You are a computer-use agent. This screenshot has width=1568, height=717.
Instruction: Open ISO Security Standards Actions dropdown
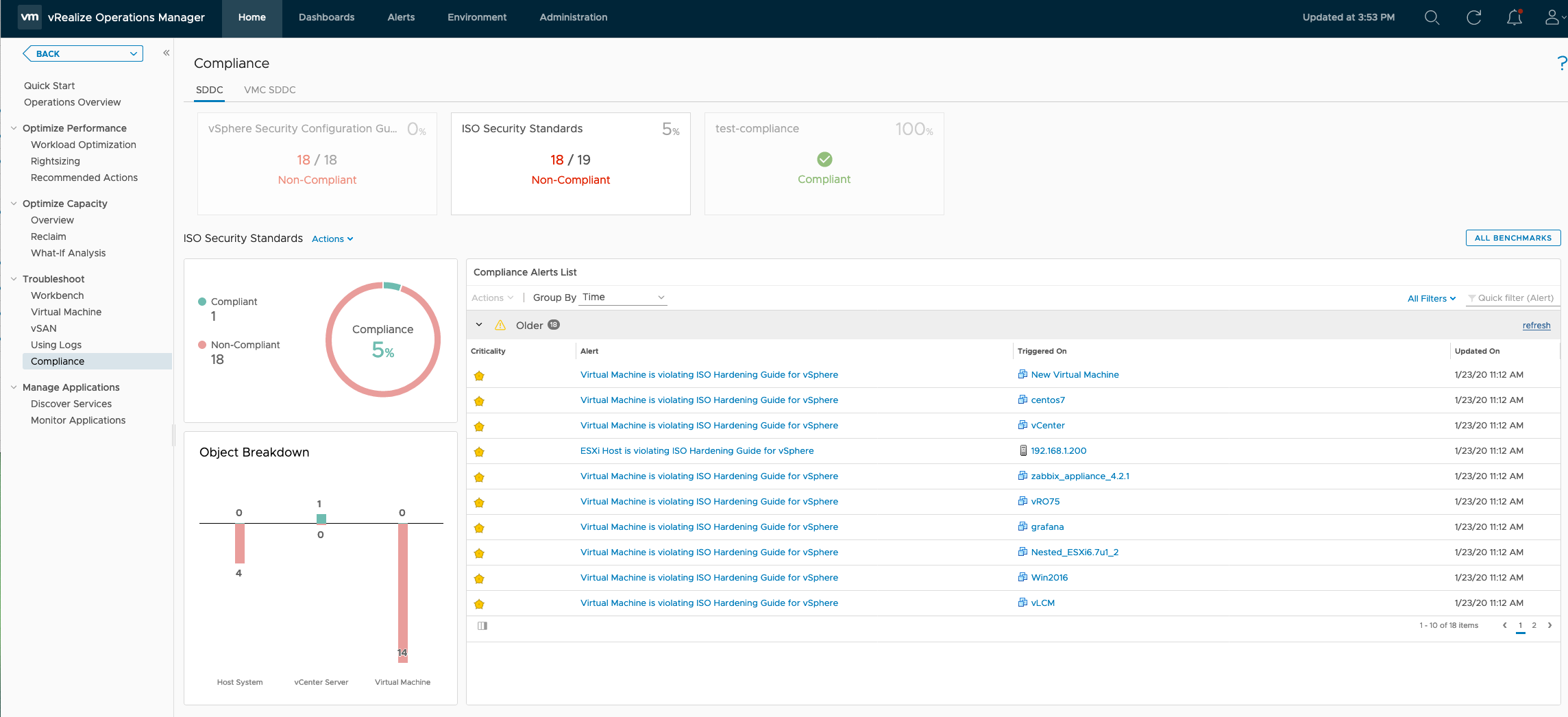click(332, 239)
